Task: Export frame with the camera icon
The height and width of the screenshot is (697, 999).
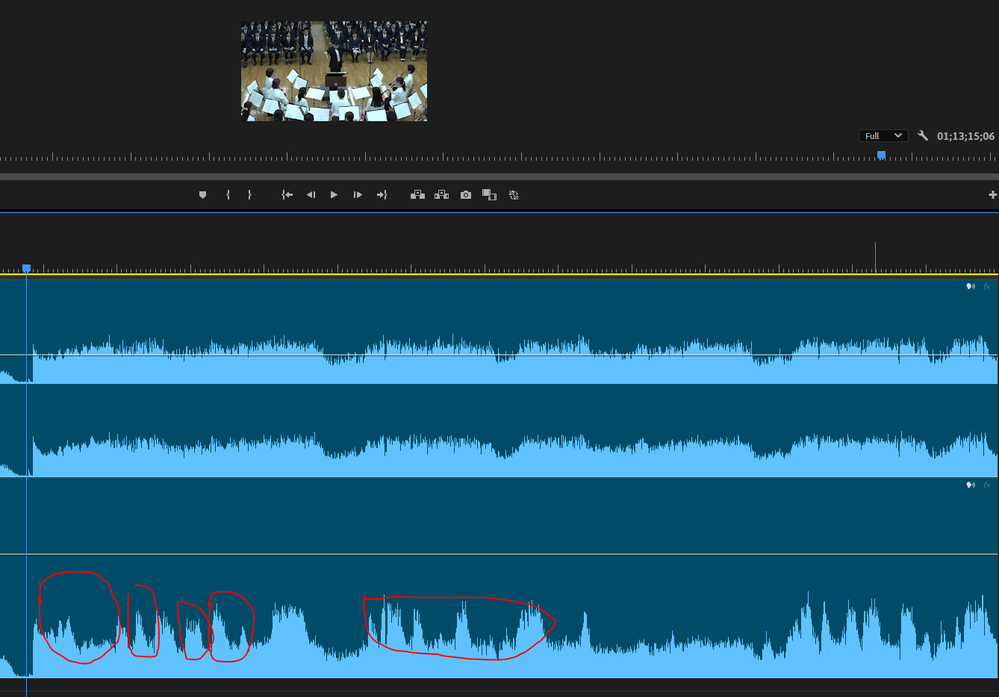Action: pos(466,195)
